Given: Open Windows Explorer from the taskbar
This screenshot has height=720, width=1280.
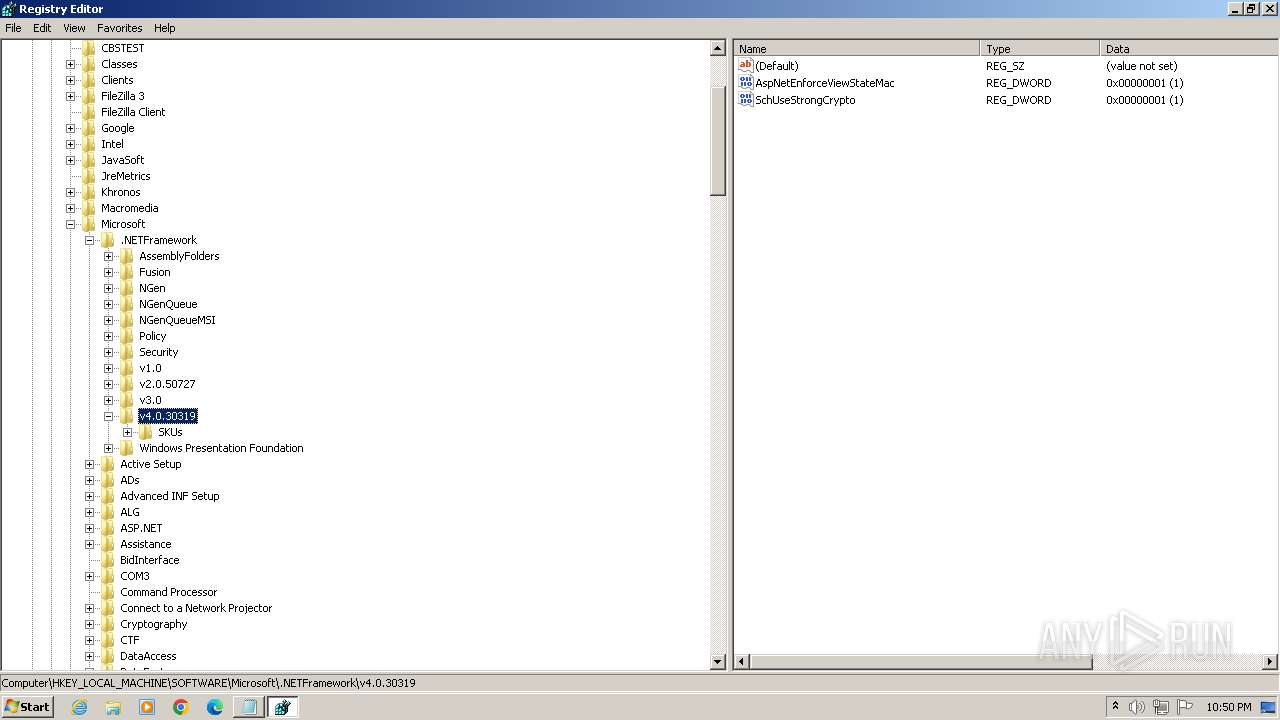Looking at the screenshot, I should [113, 707].
